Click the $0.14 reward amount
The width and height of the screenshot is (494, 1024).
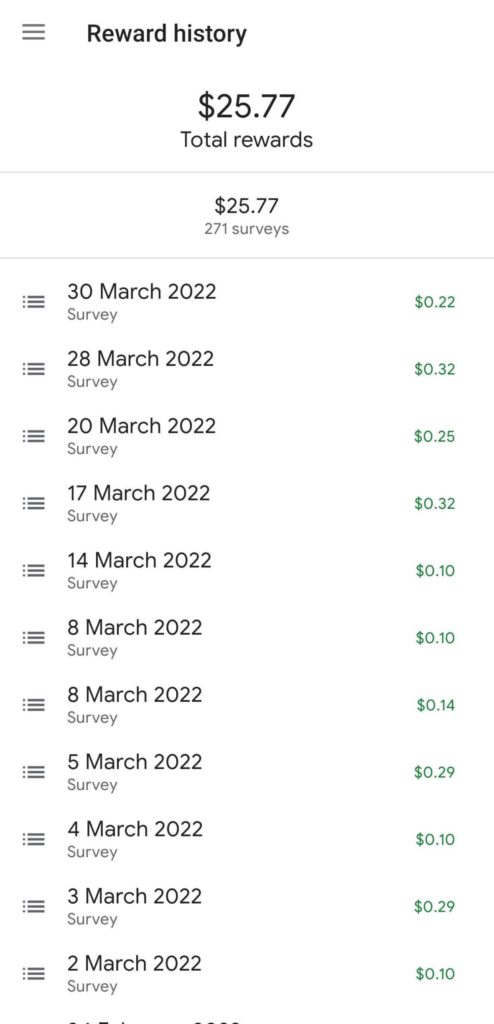click(x=436, y=705)
